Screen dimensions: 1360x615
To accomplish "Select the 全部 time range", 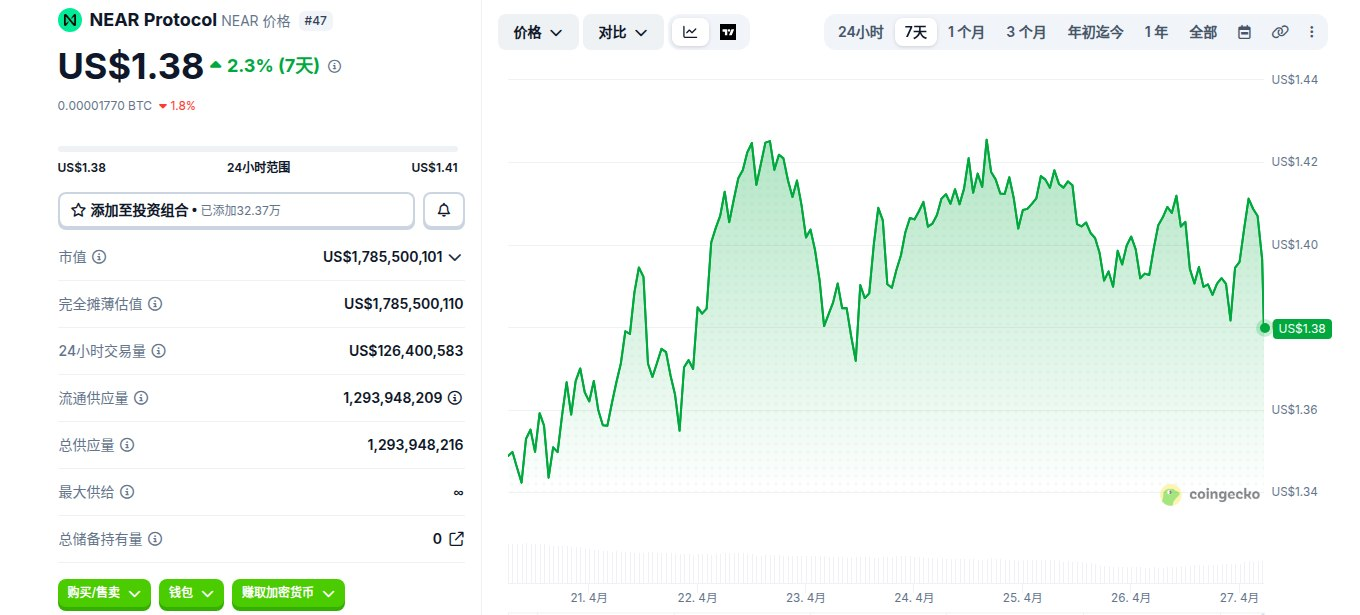I will coord(1203,32).
